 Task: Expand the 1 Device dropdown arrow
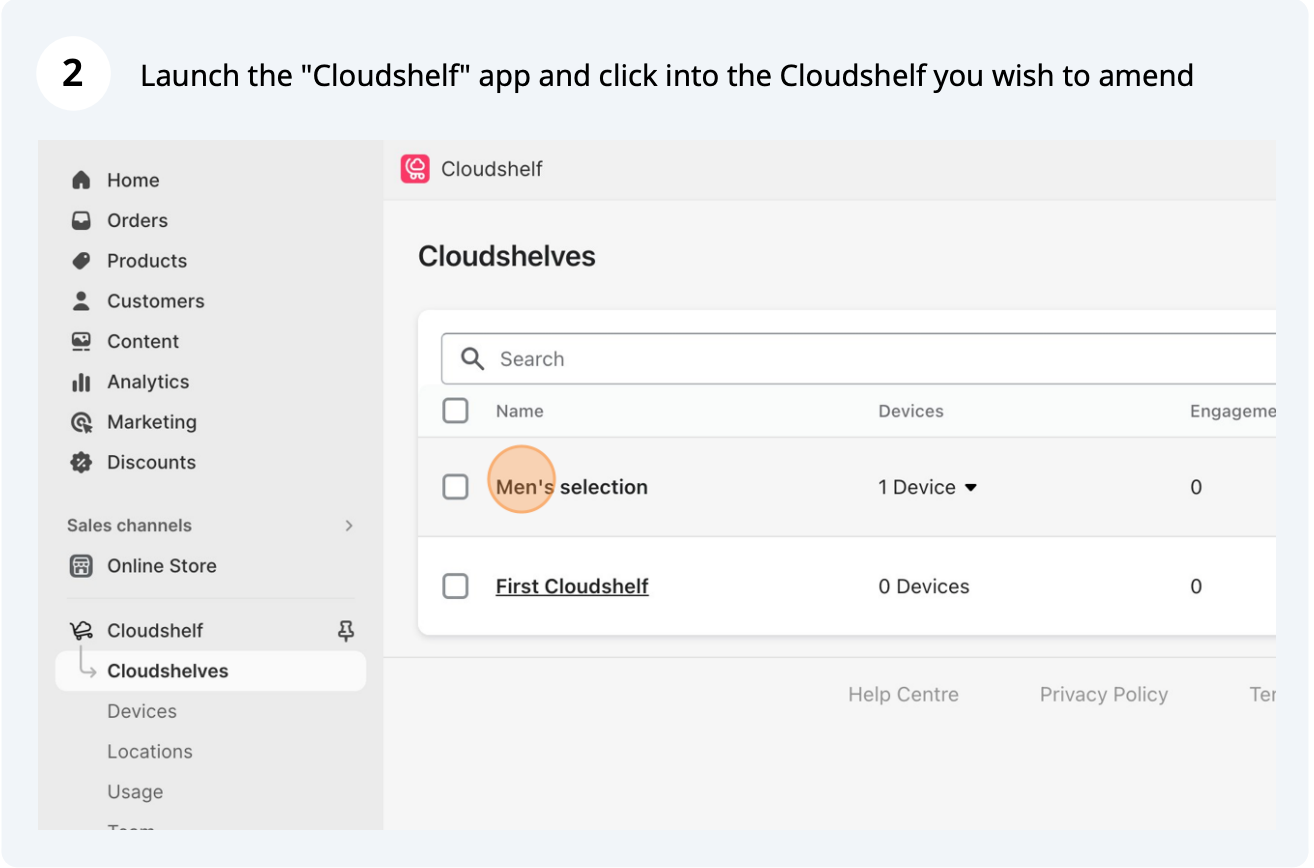[x=970, y=488]
